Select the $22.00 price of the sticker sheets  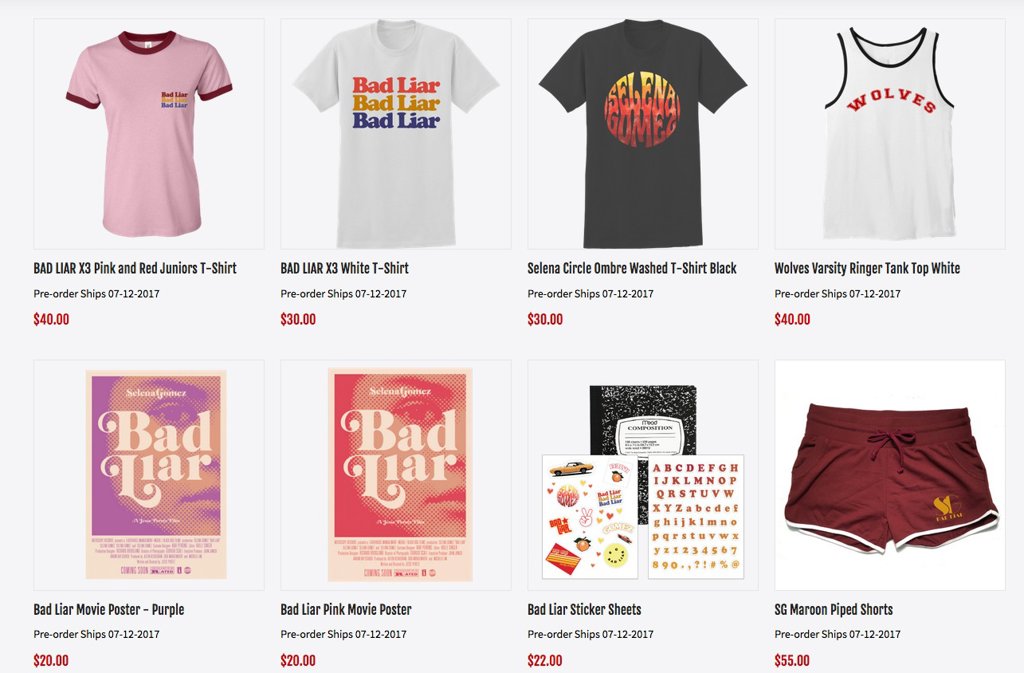(x=545, y=661)
